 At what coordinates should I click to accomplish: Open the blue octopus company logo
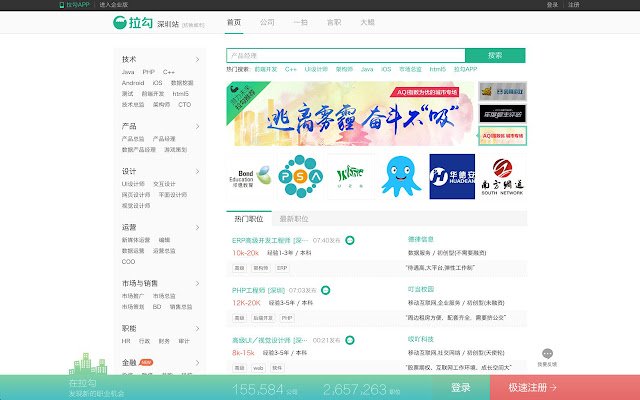point(401,176)
